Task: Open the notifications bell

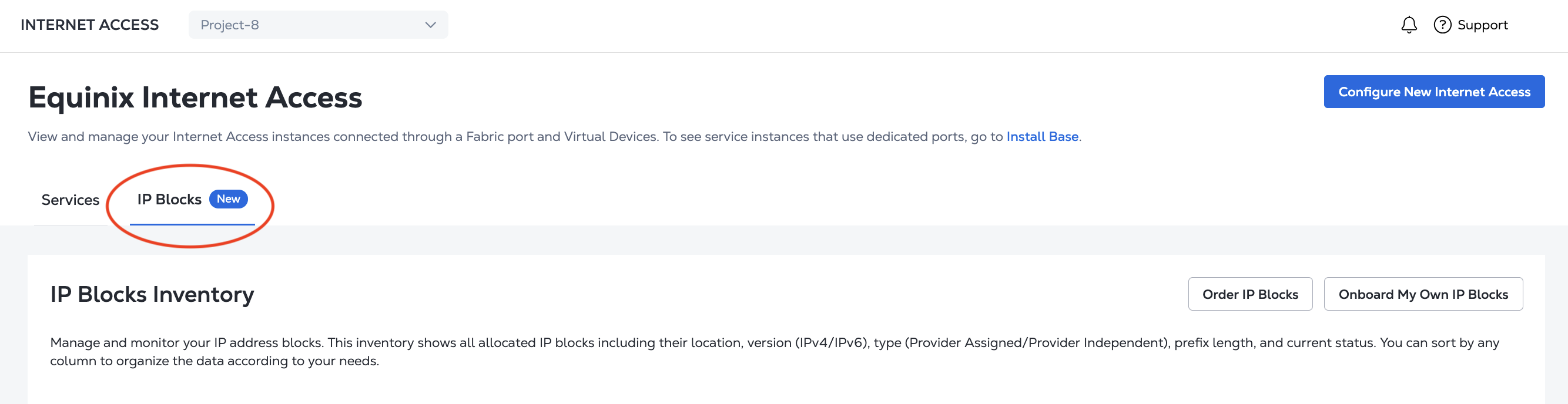Action: pyautogui.click(x=1409, y=25)
